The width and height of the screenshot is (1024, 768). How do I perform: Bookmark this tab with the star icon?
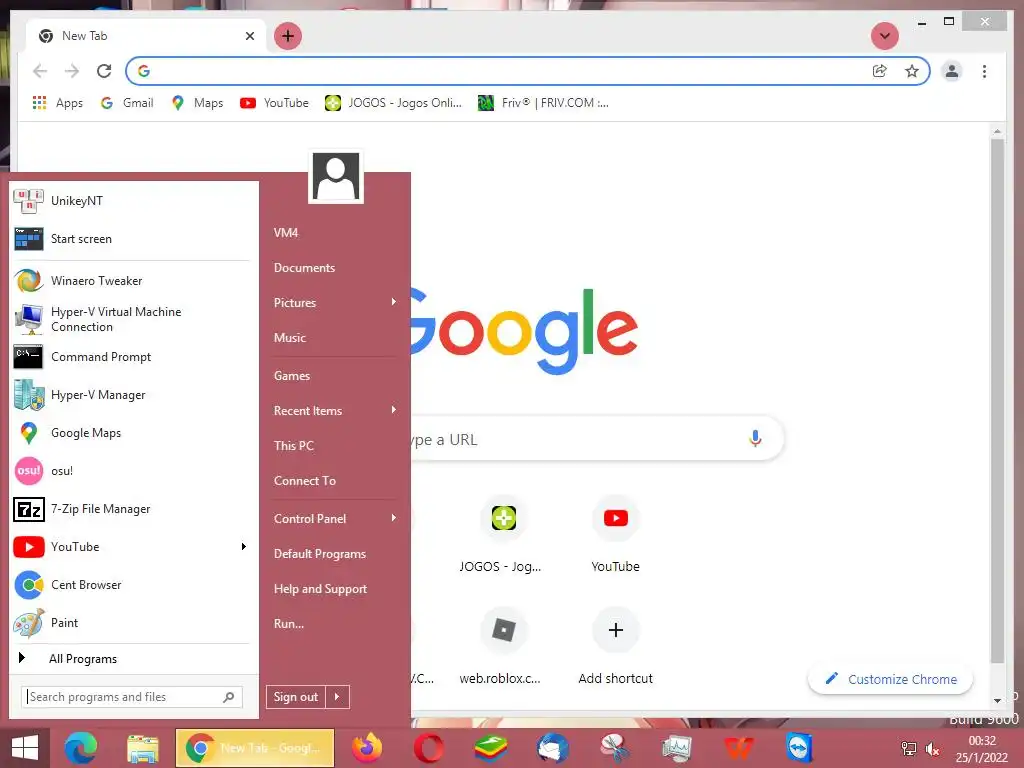912,71
